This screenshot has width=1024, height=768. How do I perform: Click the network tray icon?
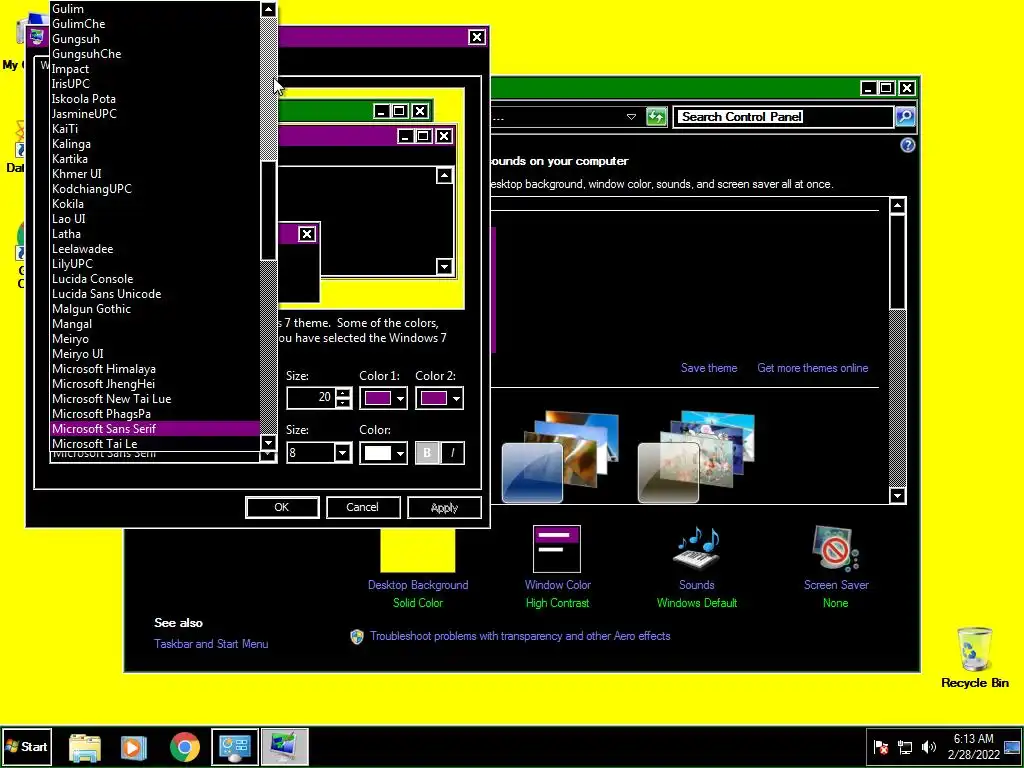(905, 746)
